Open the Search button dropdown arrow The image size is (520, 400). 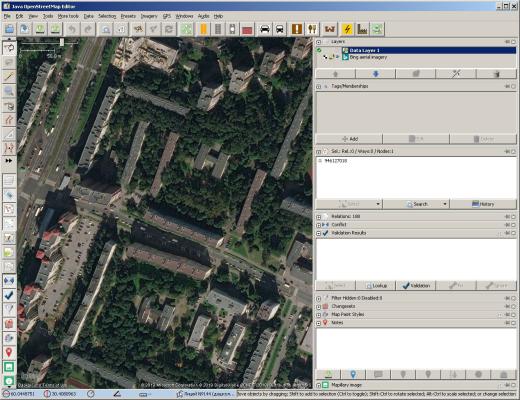click(x=445, y=204)
